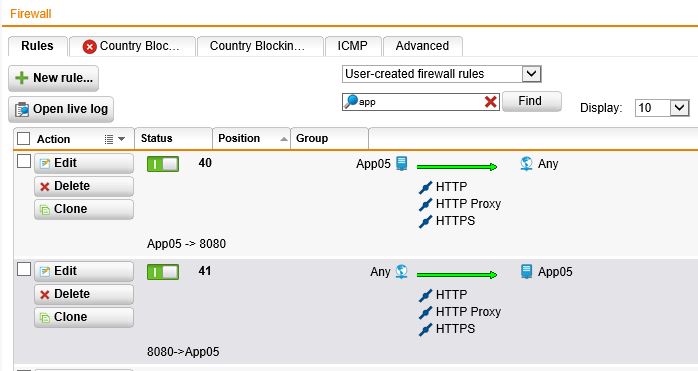Viewport: 698px width, 371px height.
Task: Open the Action column list menu arrow
Action: pyautogui.click(x=122, y=139)
